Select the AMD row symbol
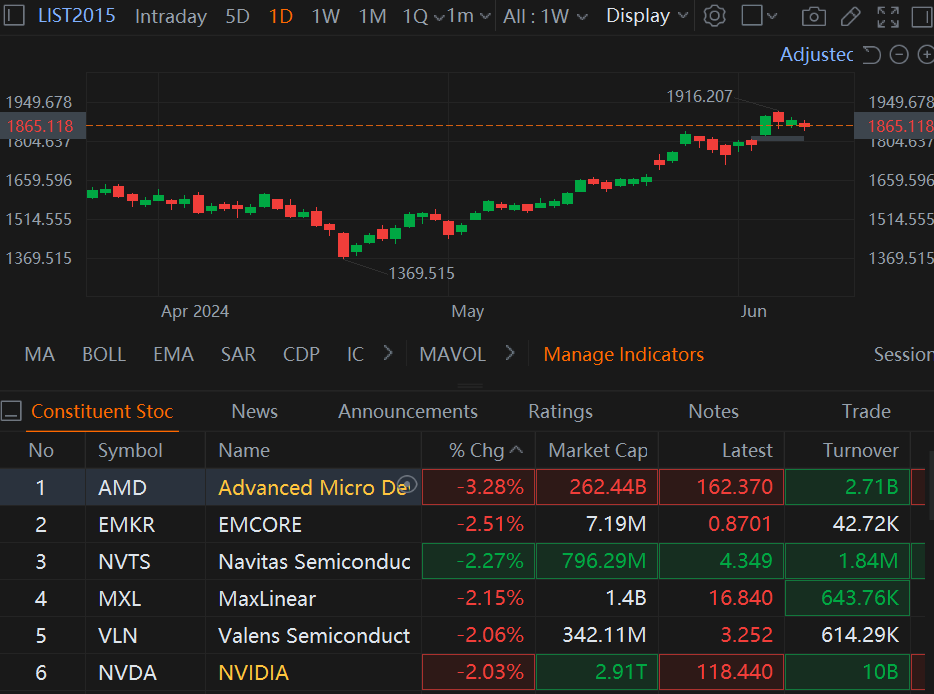The width and height of the screenshot is (934, 694). tap(122, 487)
